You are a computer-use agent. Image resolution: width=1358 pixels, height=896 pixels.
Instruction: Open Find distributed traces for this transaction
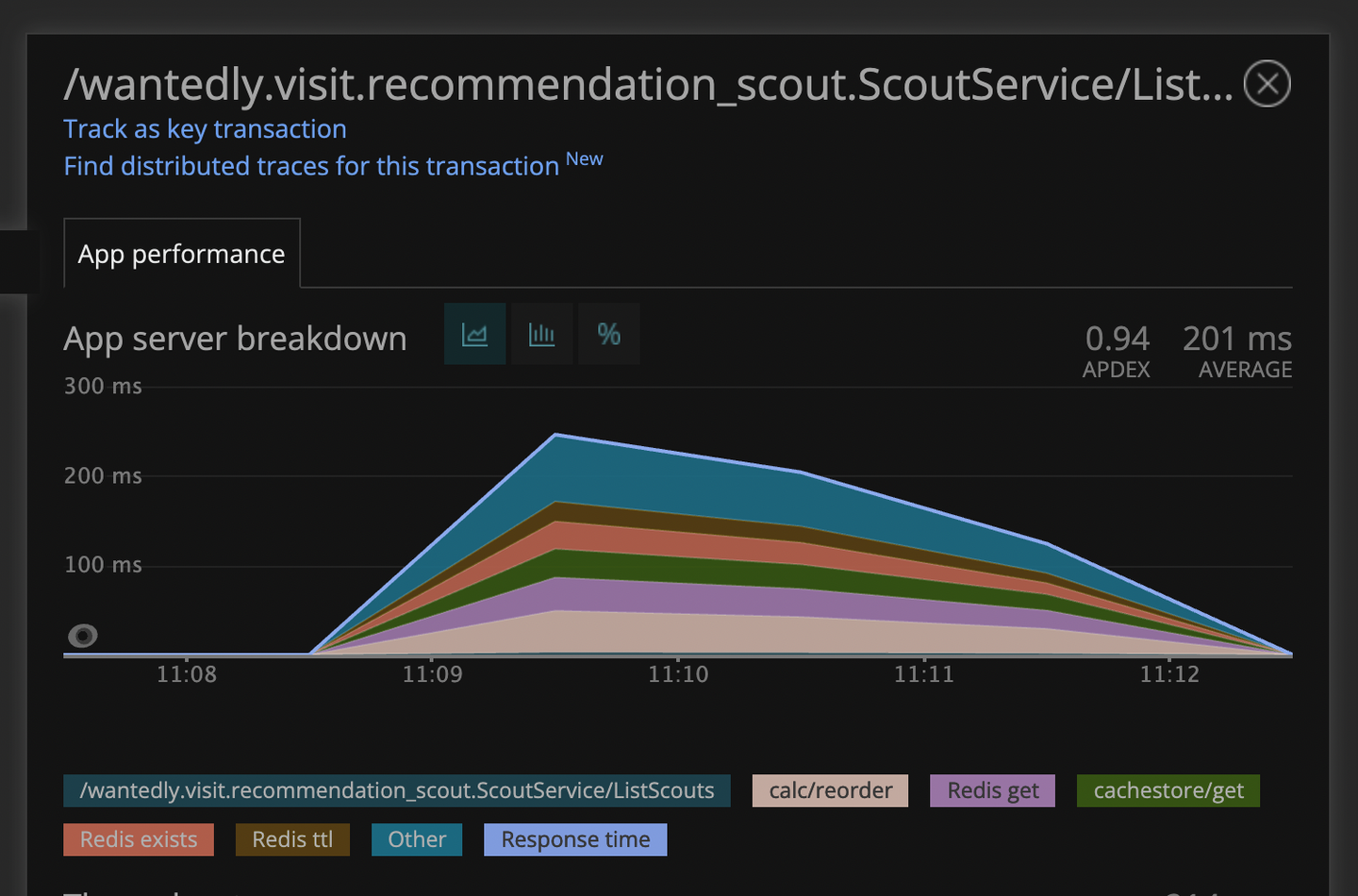[311, 166]
